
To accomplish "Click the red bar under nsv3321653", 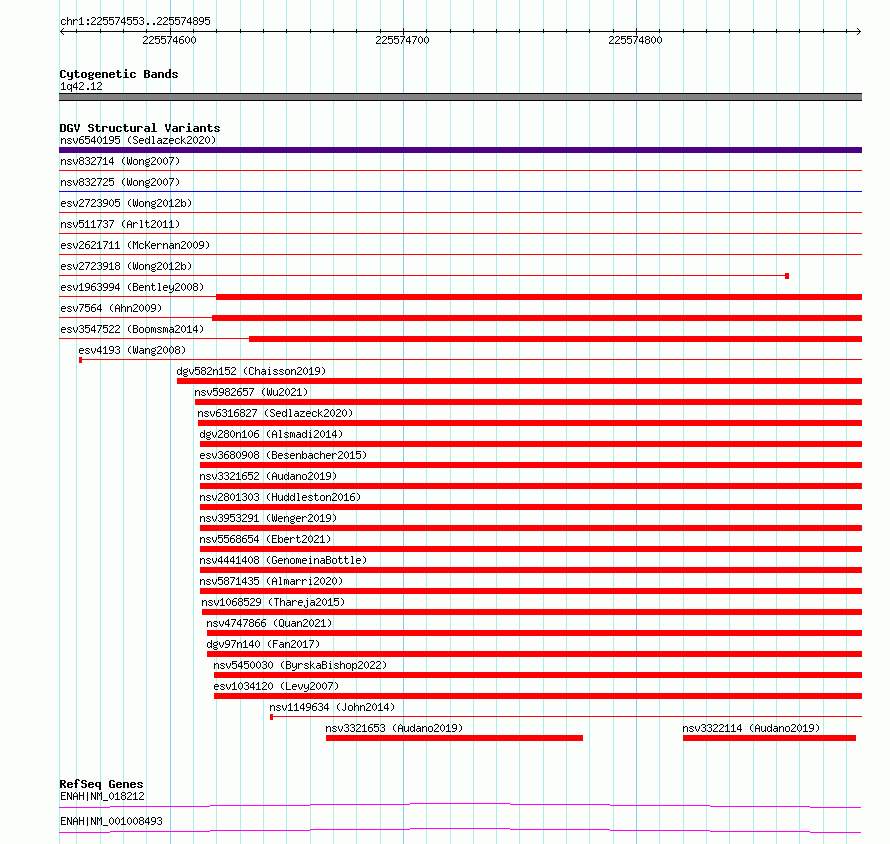I will click(x=454, y=738).
